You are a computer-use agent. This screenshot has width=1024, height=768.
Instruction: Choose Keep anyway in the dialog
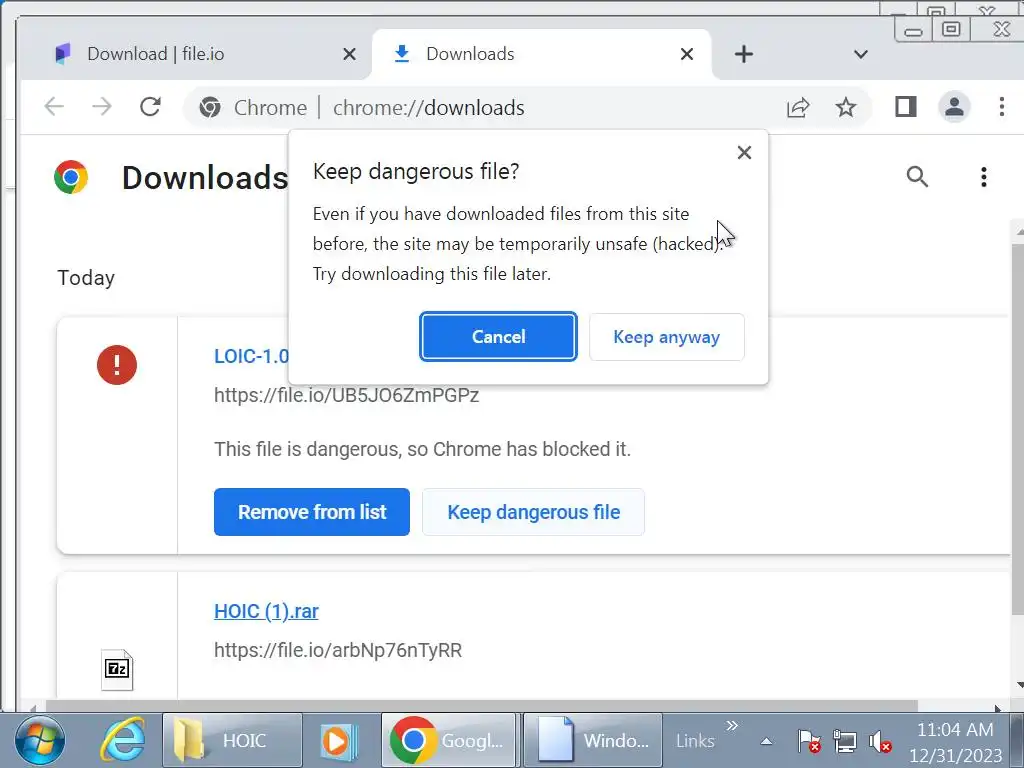click(666, 336)
